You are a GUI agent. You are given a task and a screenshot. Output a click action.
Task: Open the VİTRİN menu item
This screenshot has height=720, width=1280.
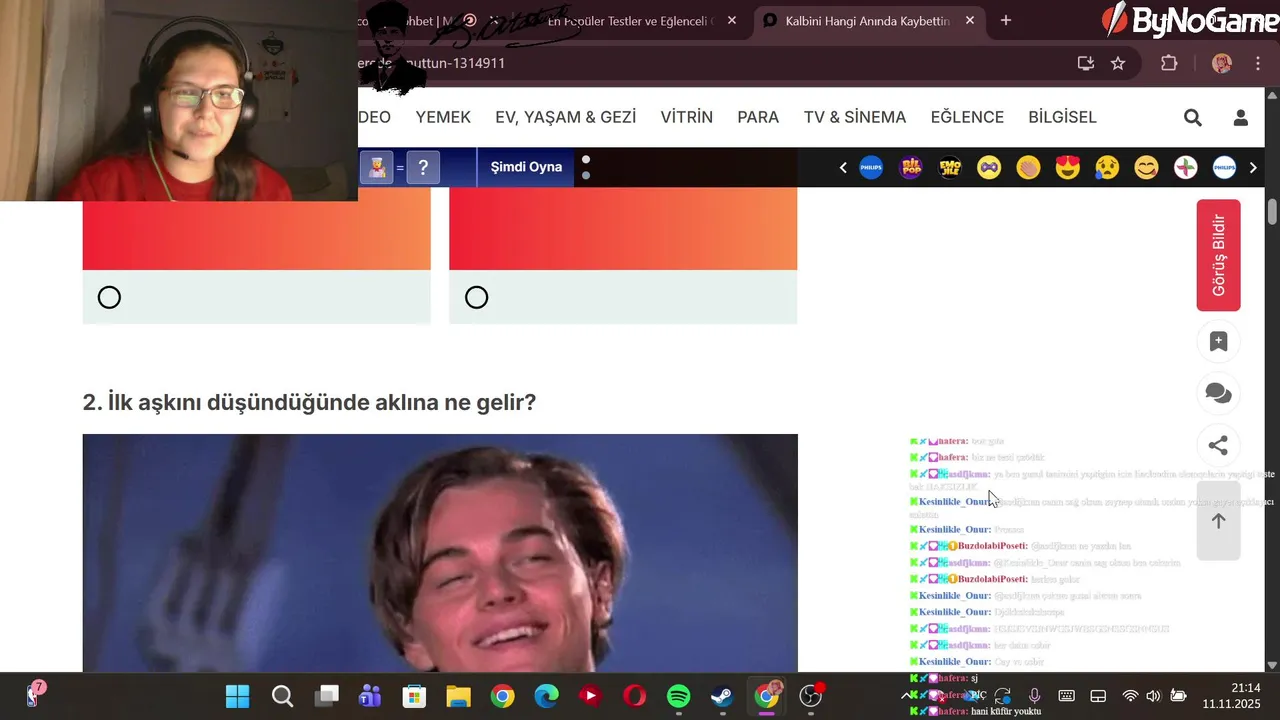[x=687, y=117]
